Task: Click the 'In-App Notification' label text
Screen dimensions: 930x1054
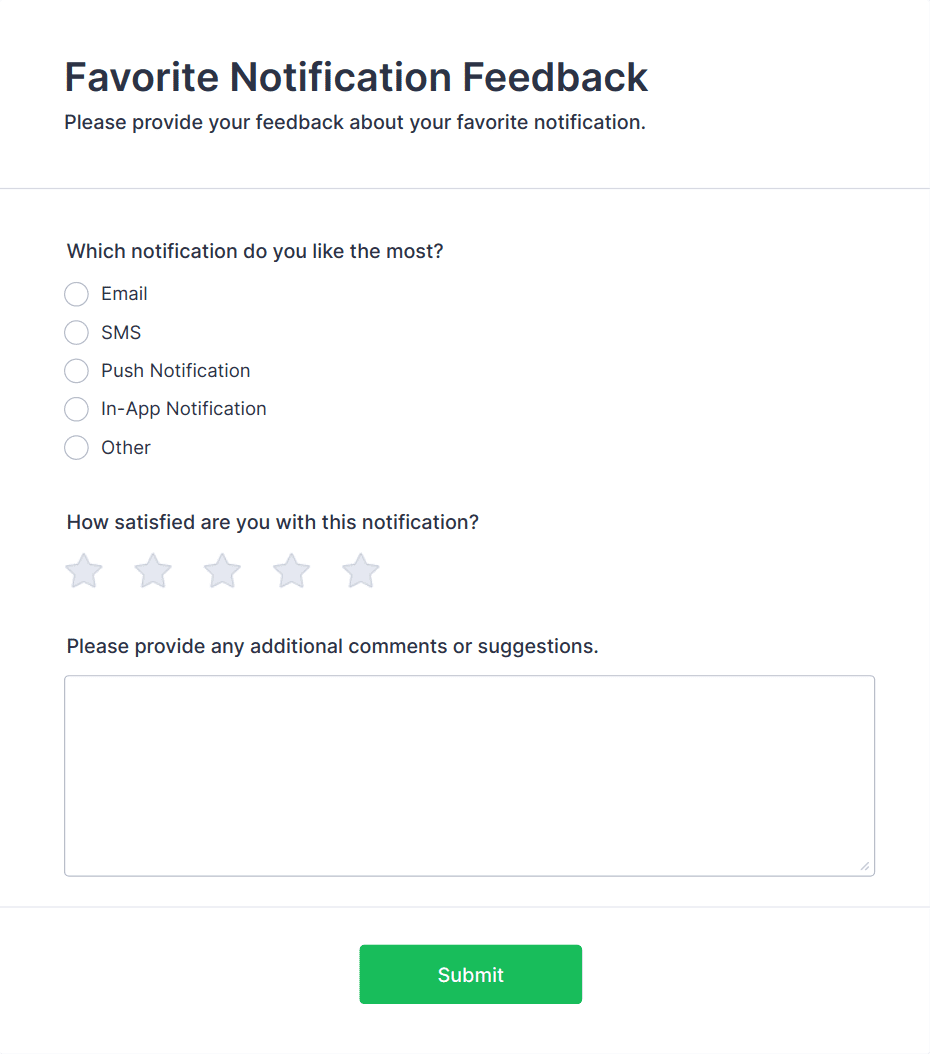Action: click(184, 409)
